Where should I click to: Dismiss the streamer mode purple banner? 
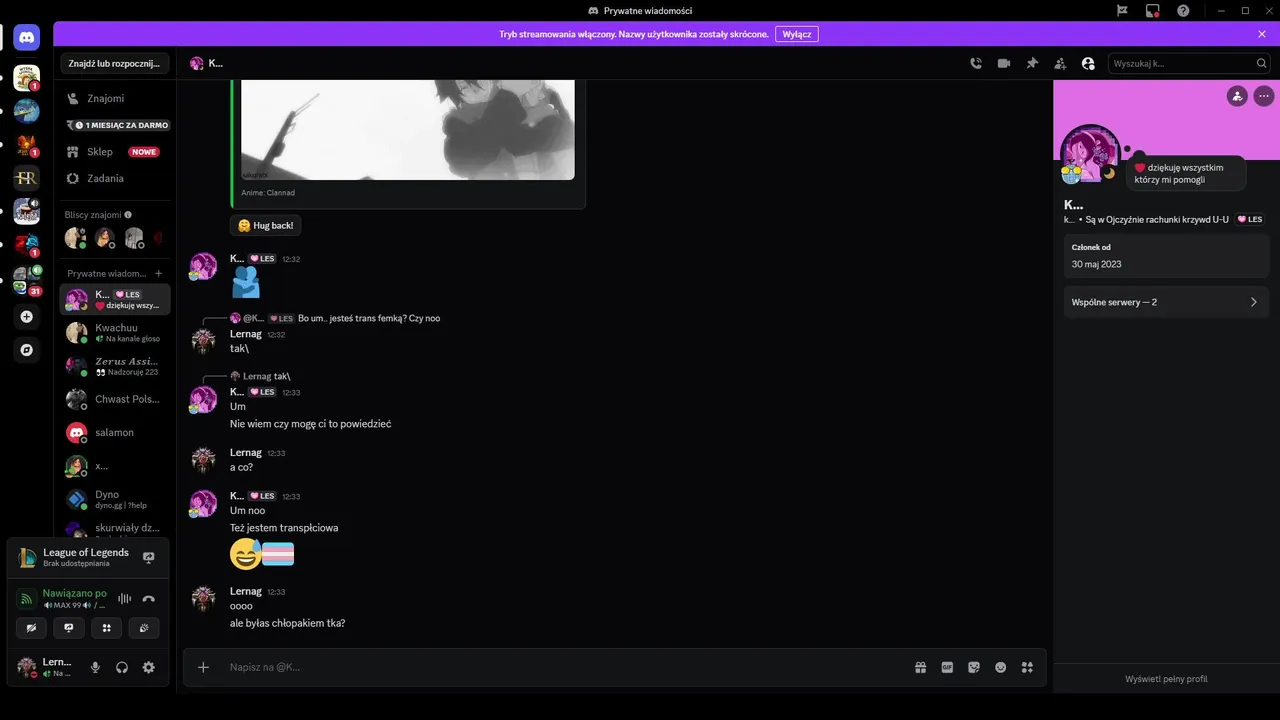tap(1262, 34)
